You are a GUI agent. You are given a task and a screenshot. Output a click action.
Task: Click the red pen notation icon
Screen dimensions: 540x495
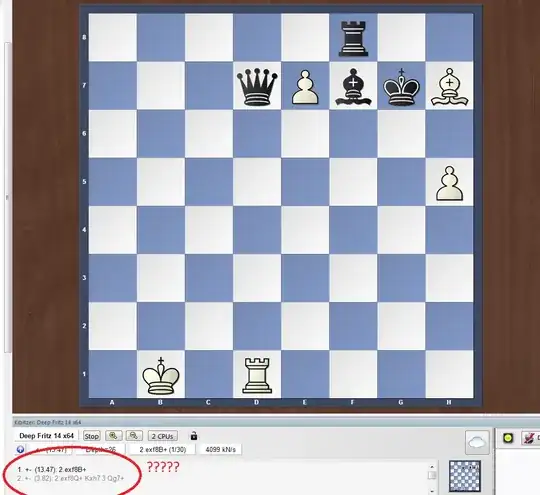tap(529, 438)
